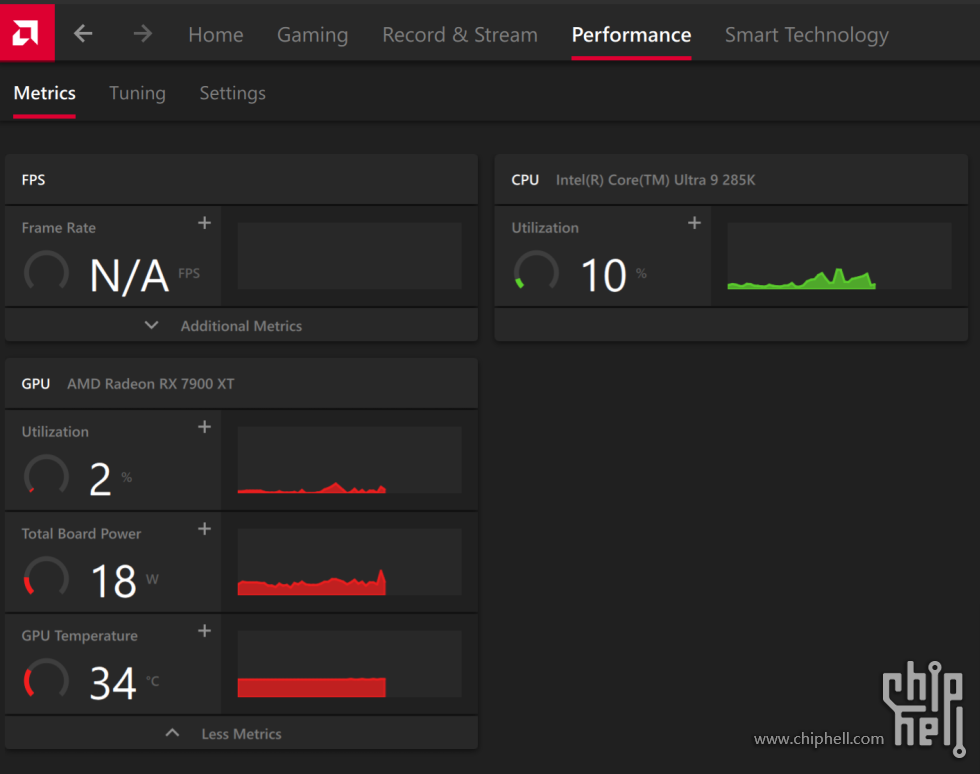Click the GPU header label
Image resolution: width=980 pixels, height=774 pixels.
tap(36, 384)
